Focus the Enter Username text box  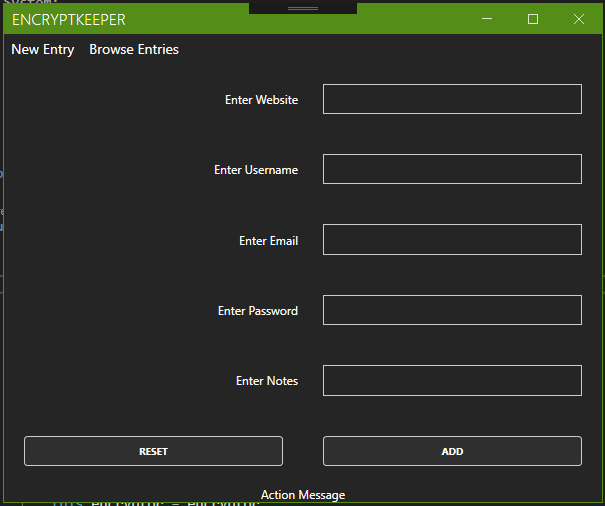(452, 169)
